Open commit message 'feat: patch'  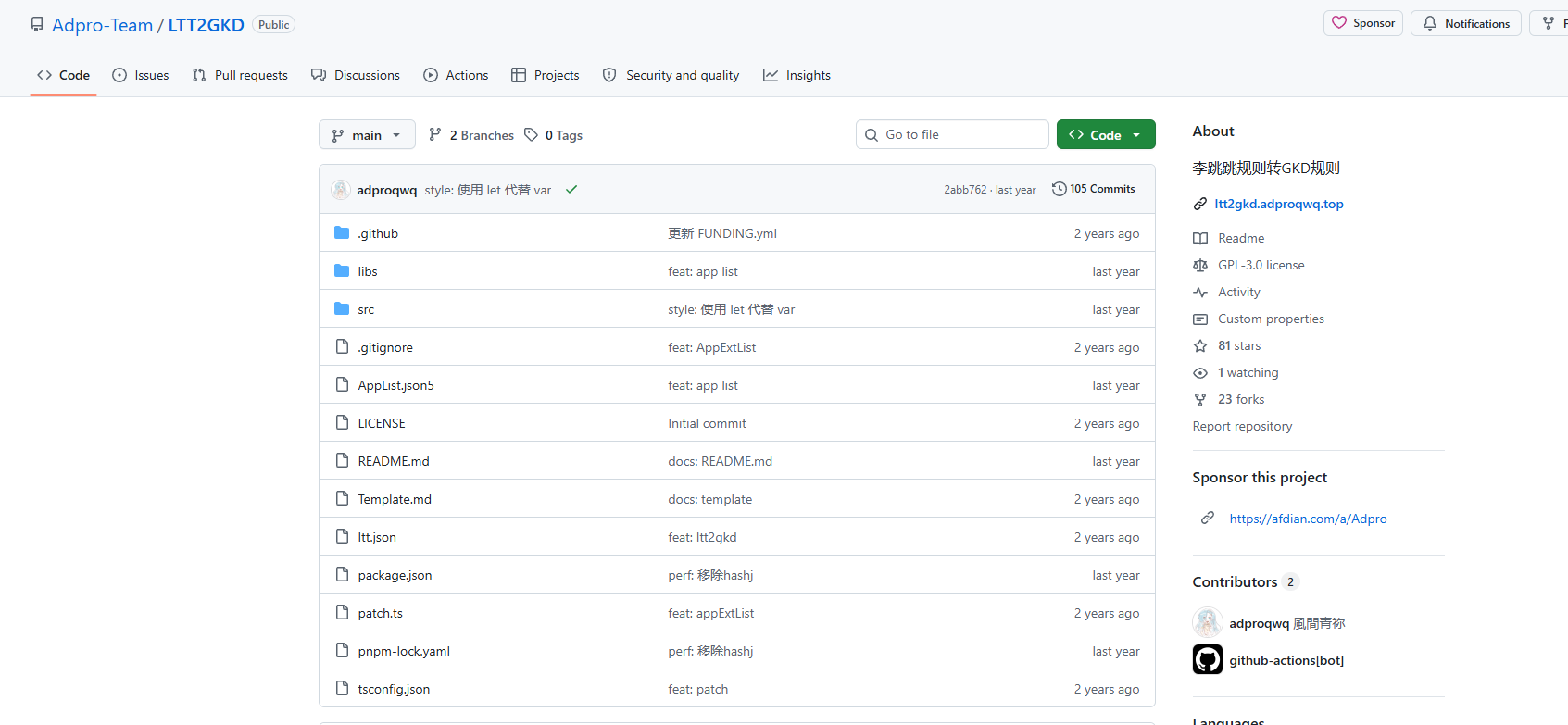point(697,689)
